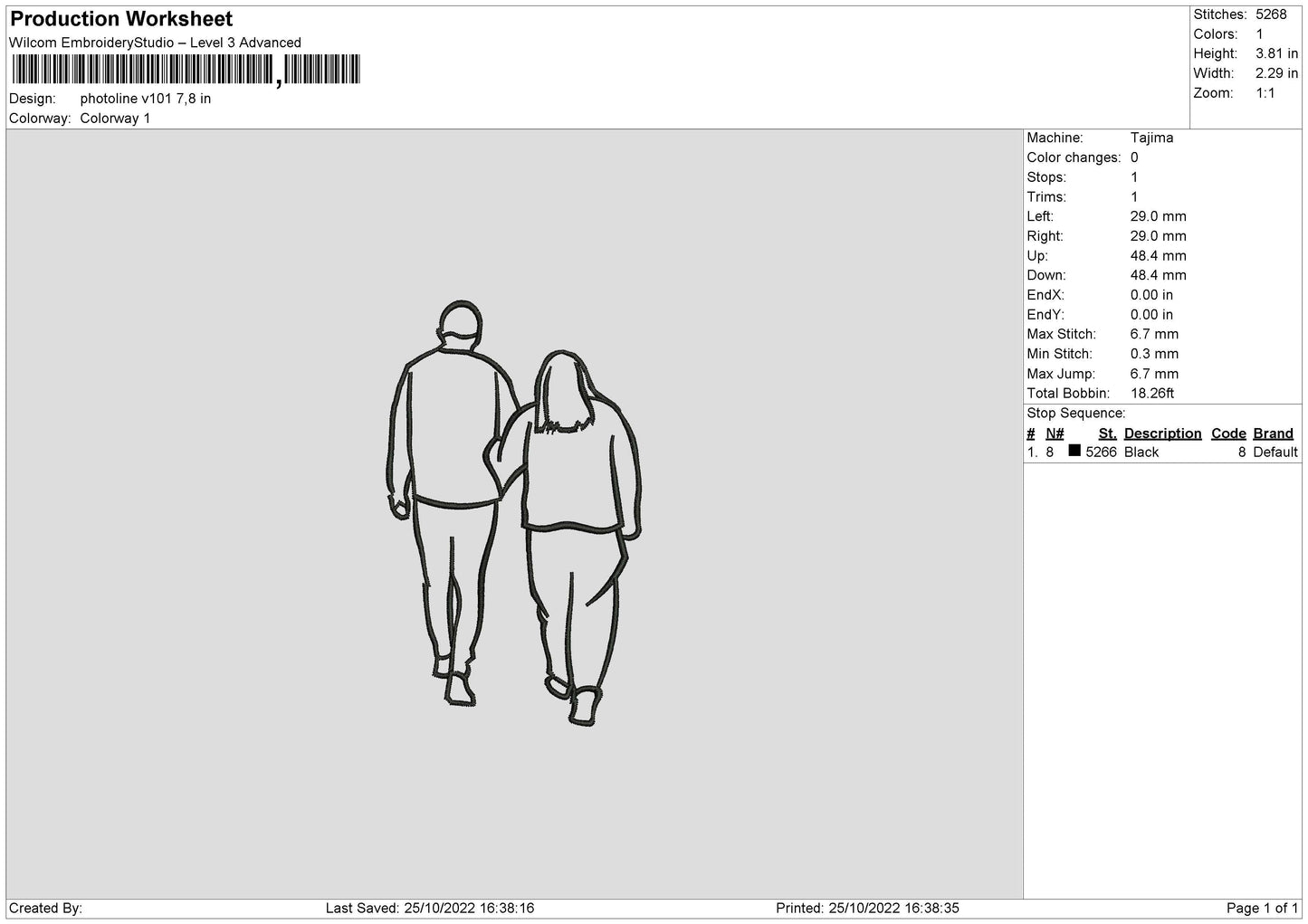
Task: Click the barcode under the worksheet title
Action: click(186, 70)
